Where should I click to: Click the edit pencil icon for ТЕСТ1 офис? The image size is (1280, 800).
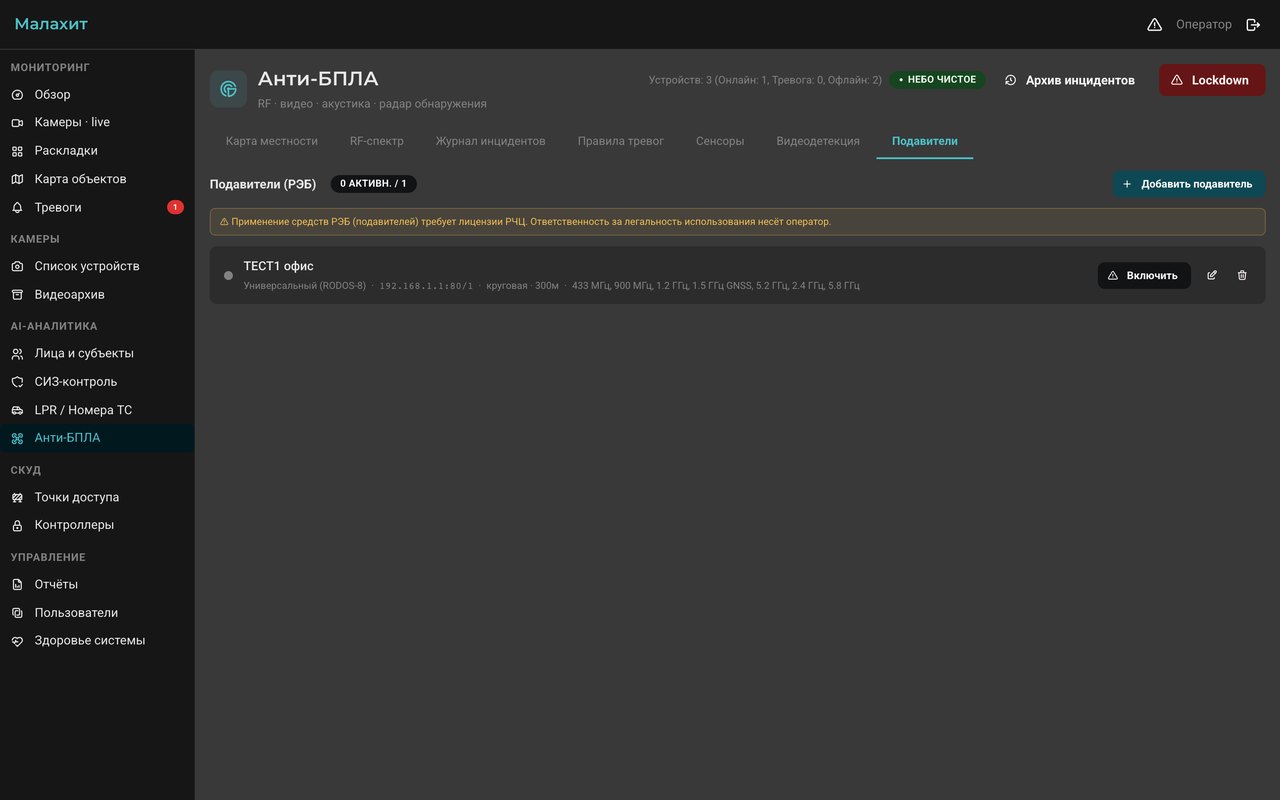[x=1212, y=275]
